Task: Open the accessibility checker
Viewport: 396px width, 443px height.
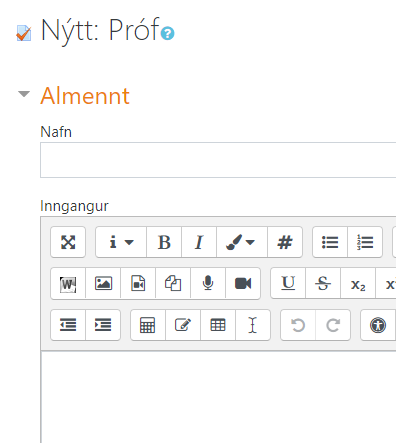Action: tap(378, 325)
